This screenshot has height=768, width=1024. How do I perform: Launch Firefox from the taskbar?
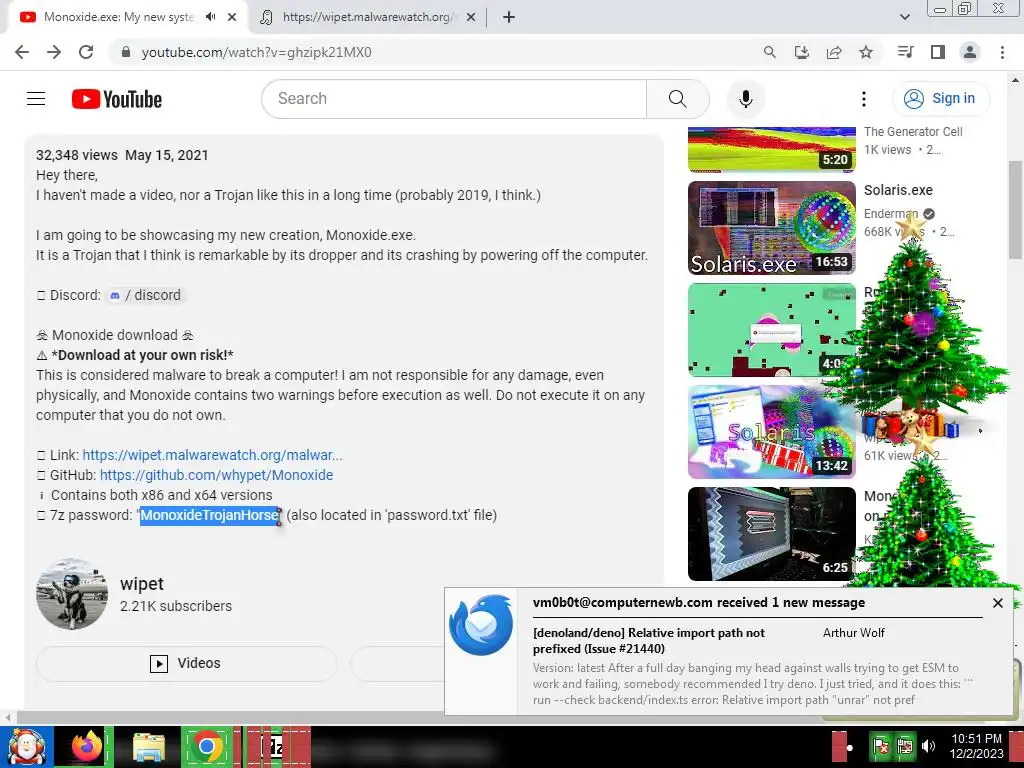click(x=87, y=746)
